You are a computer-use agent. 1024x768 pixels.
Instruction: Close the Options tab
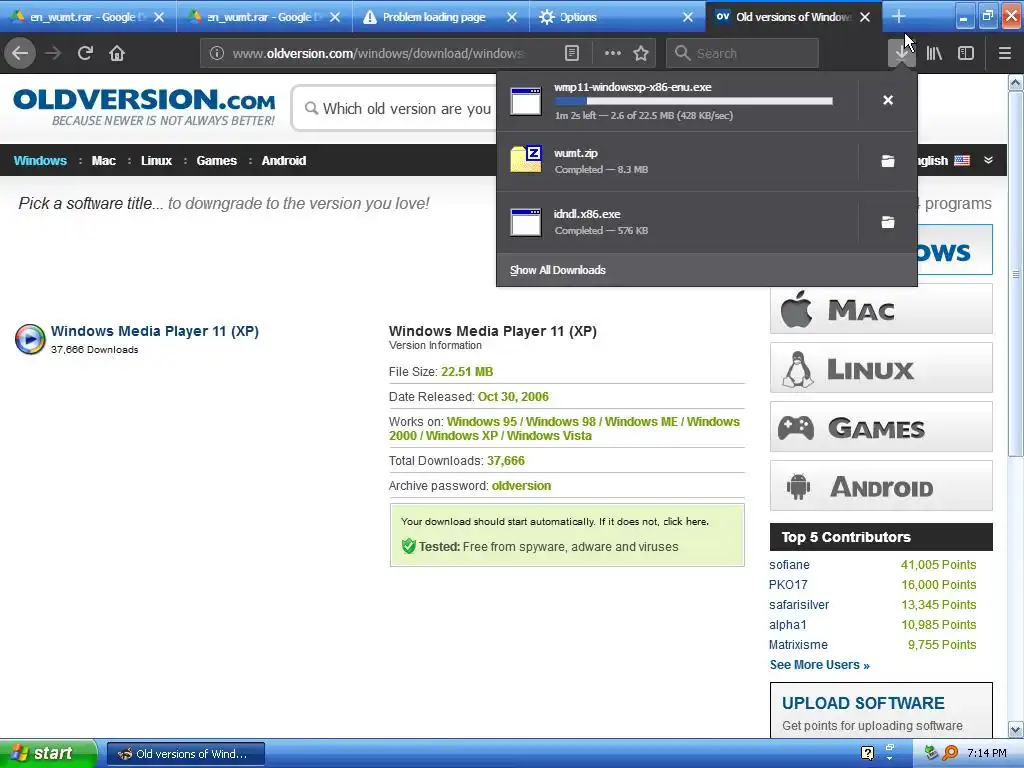click(x=688, y=17)
